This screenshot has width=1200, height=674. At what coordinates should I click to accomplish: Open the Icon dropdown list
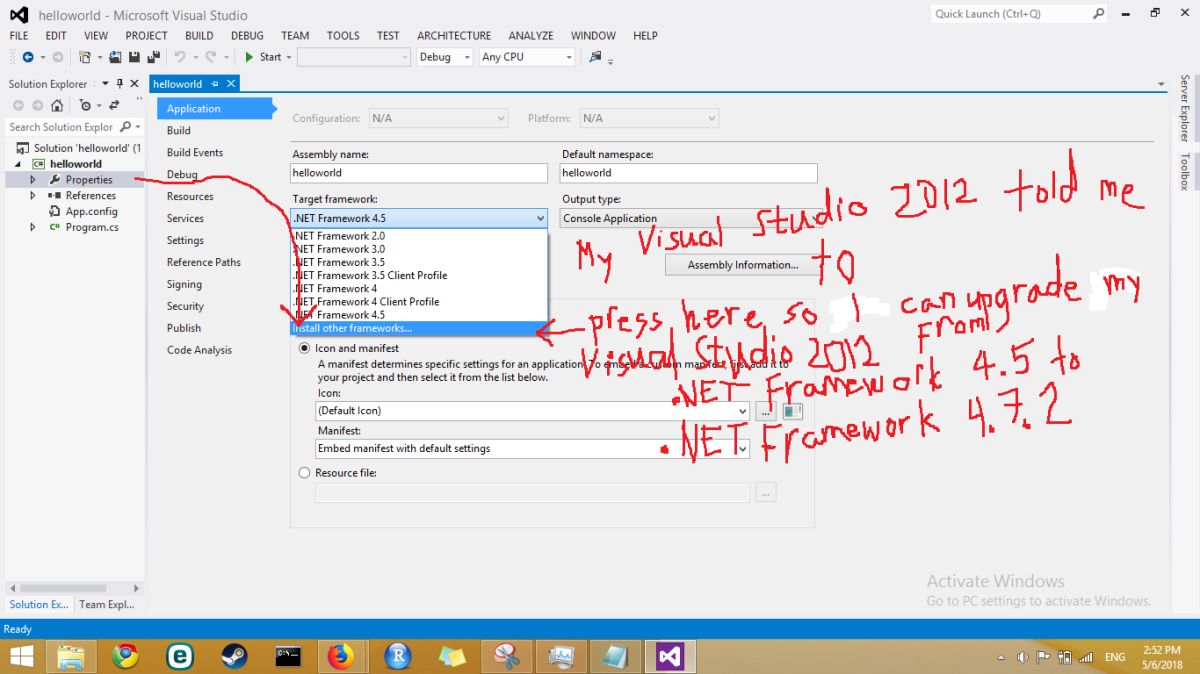tap(741, 411)
